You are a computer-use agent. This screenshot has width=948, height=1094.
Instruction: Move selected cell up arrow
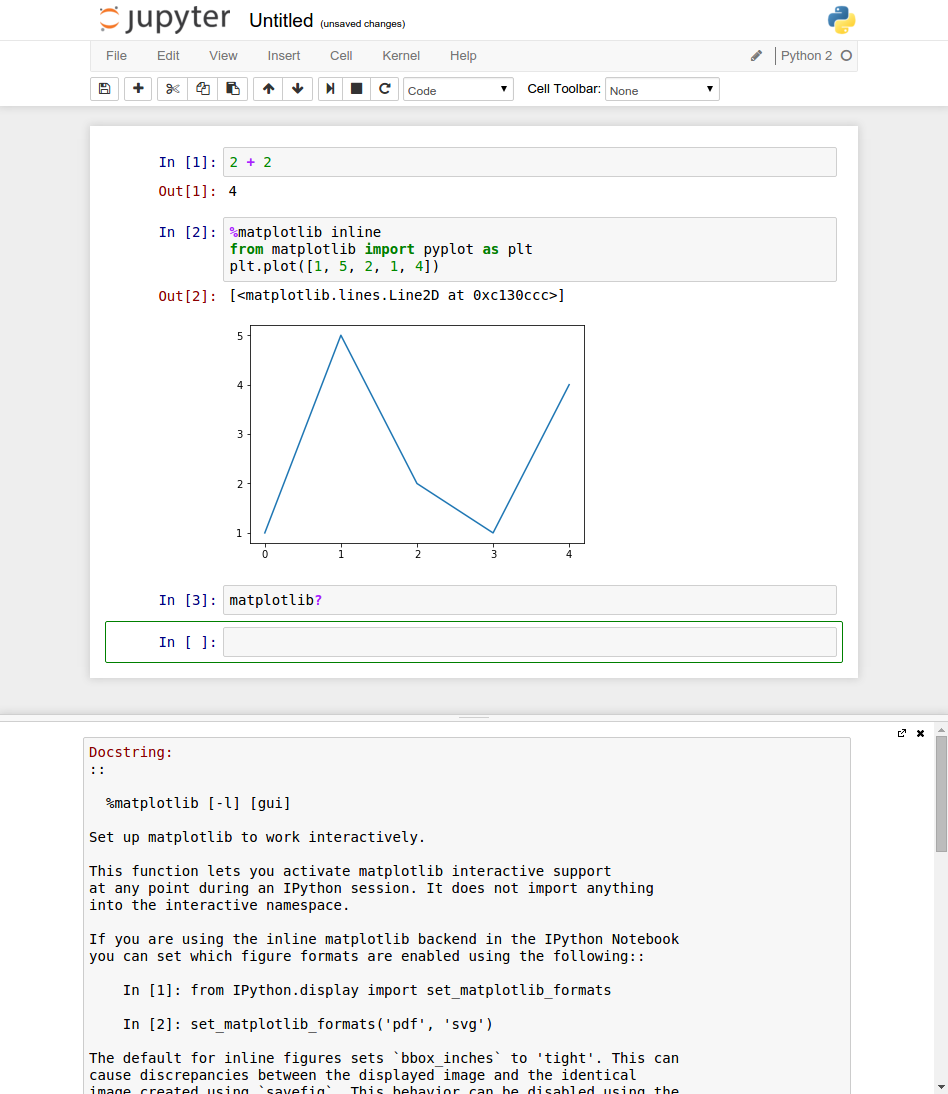click(x=269, y=89)
